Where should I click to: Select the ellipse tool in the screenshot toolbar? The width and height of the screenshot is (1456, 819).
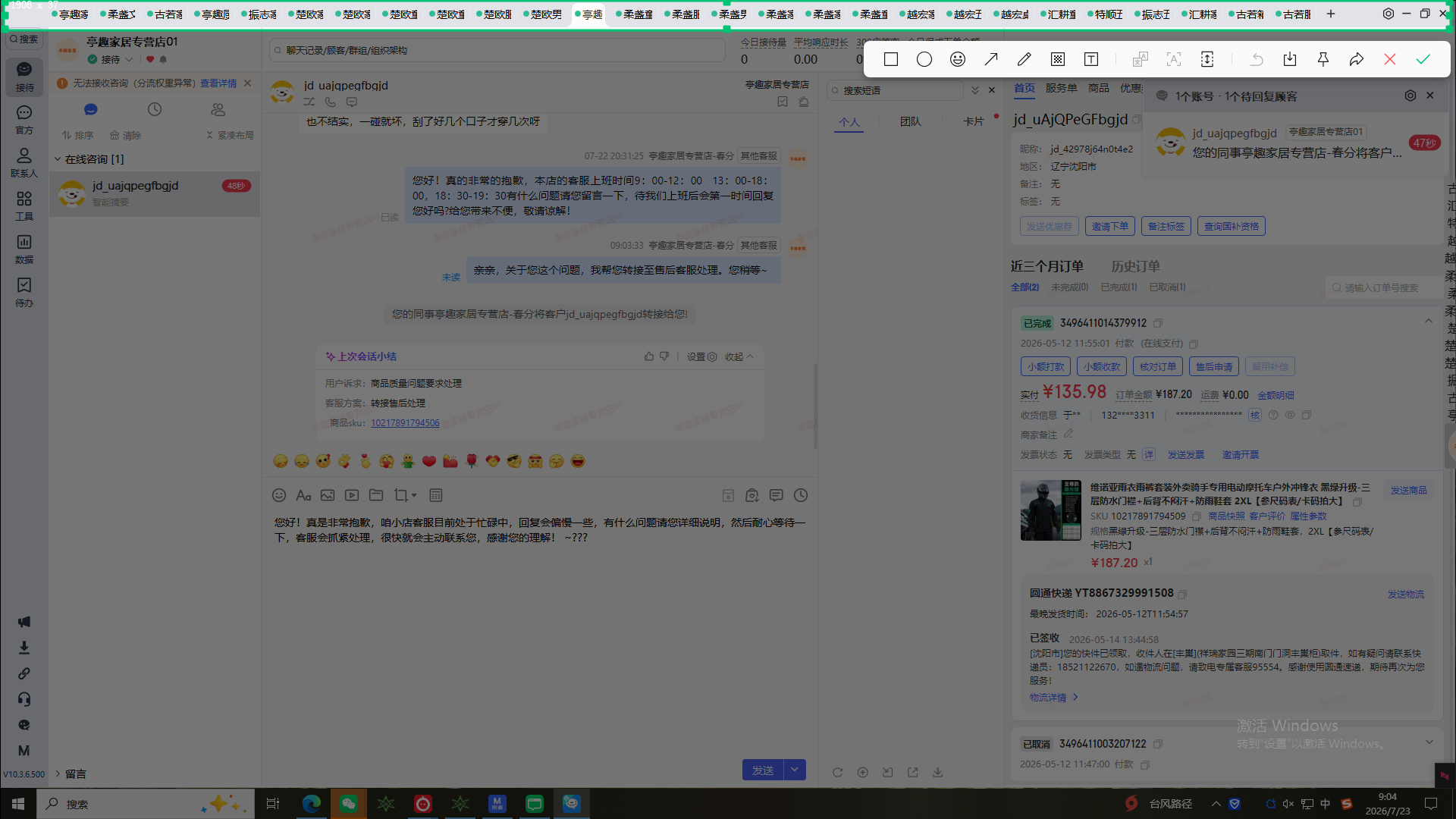(924, 59)
